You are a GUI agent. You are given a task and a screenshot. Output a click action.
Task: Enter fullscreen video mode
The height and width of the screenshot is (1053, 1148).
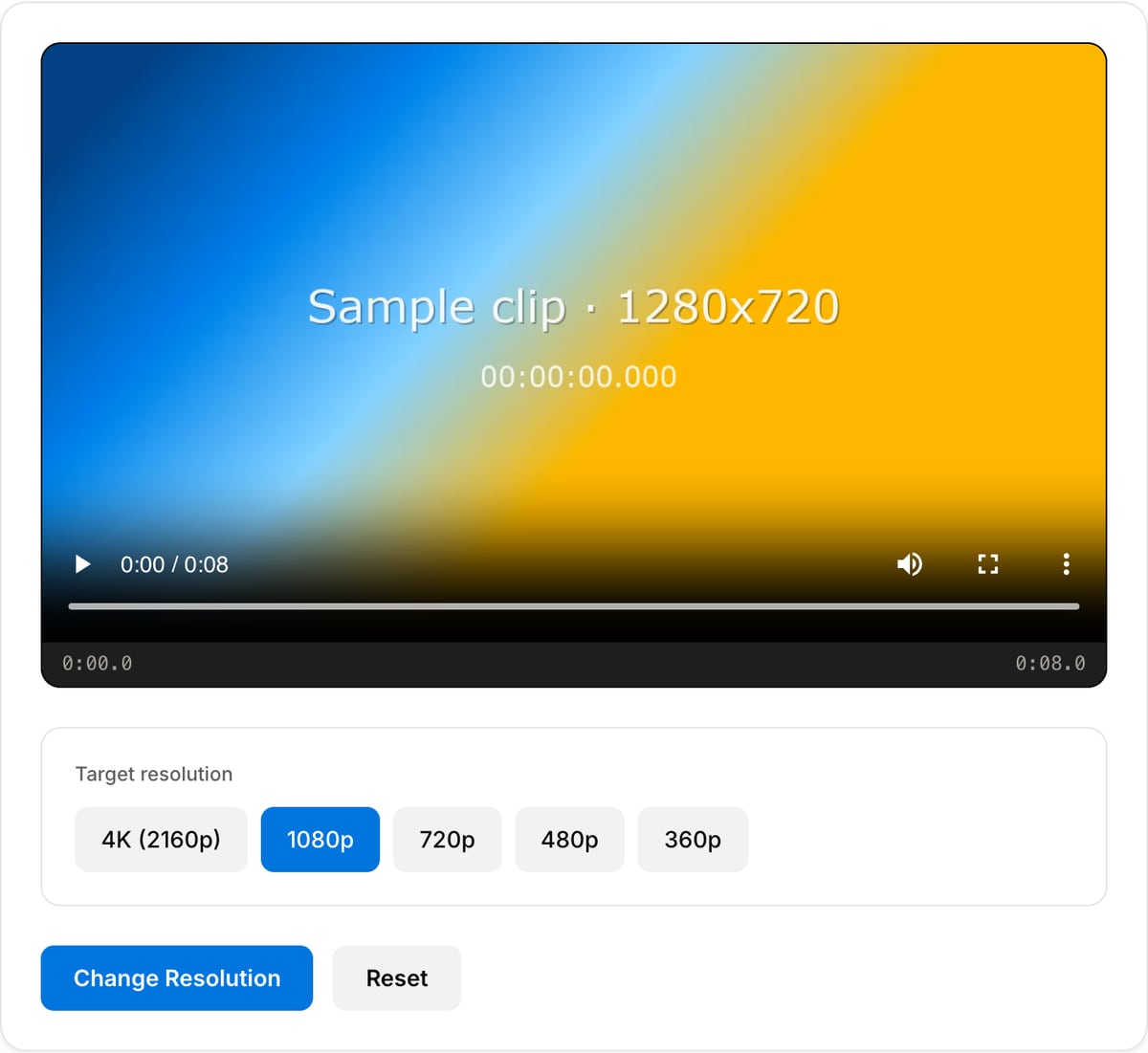[x=988, y=564]
